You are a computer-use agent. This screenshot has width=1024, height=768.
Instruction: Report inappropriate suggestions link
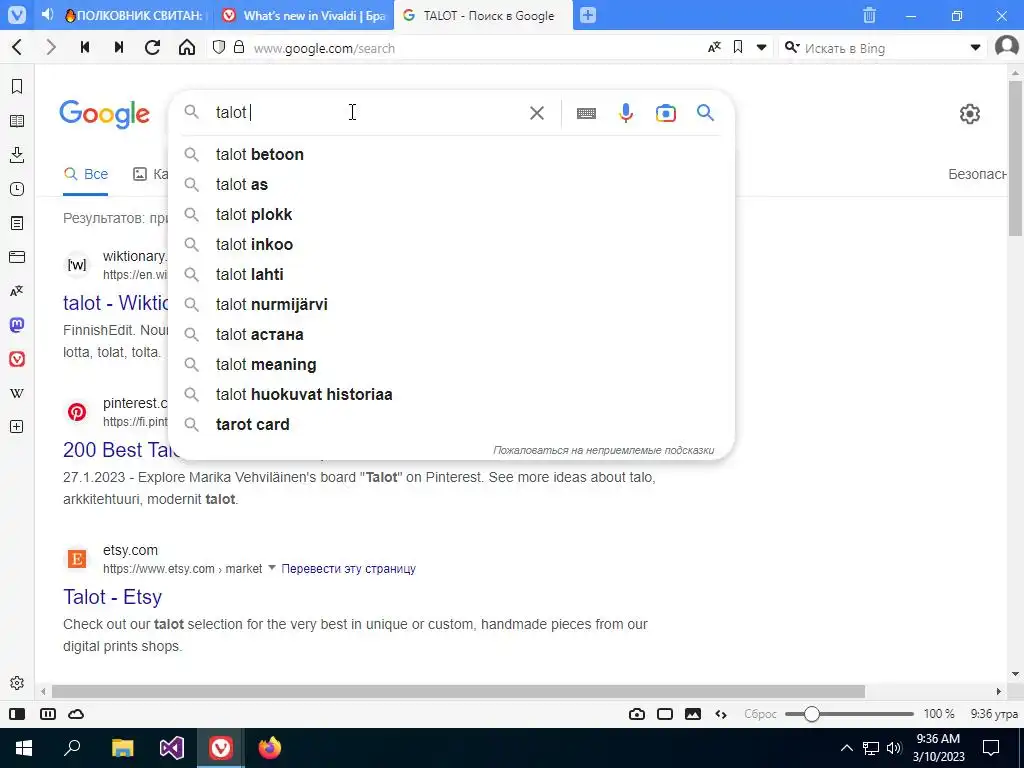click(603, 450)
